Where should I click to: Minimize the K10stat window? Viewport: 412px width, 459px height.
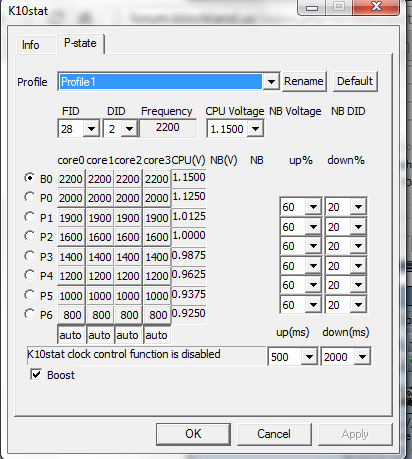pos(312,7)
